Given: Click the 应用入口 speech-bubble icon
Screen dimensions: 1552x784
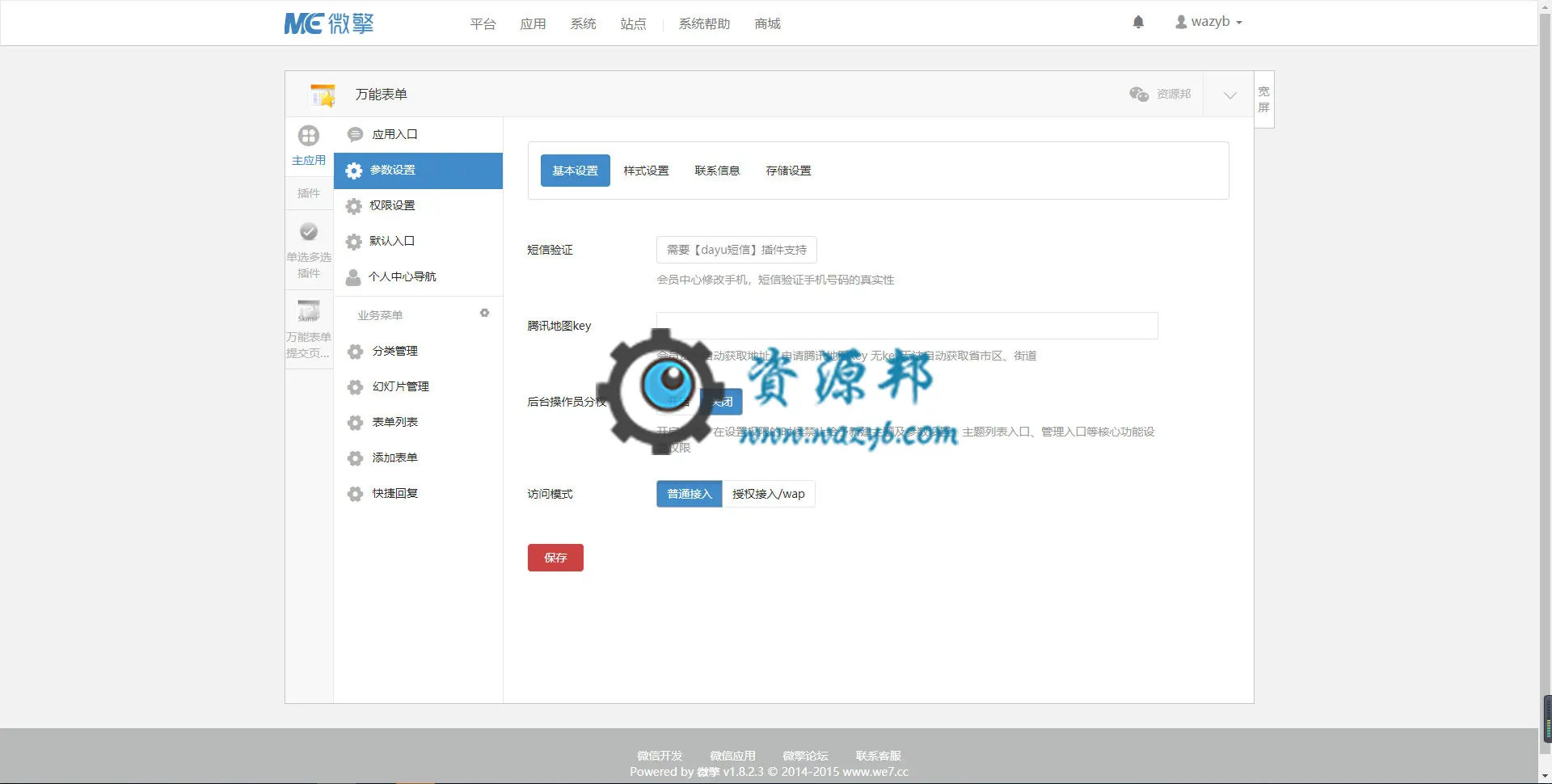Looking at the screenshot, I should coord(355,134).
